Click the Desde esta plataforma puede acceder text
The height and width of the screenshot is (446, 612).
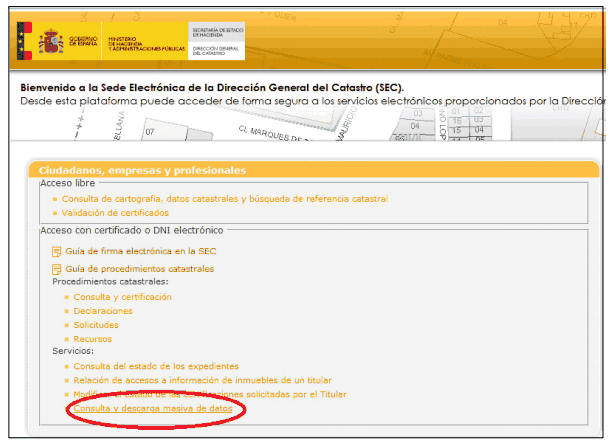point(312,101)
